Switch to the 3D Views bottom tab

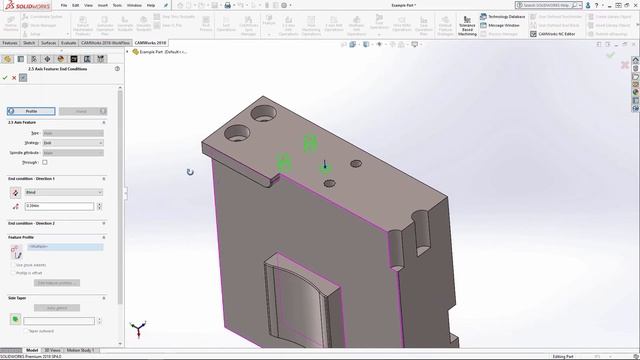pos(52,350)
